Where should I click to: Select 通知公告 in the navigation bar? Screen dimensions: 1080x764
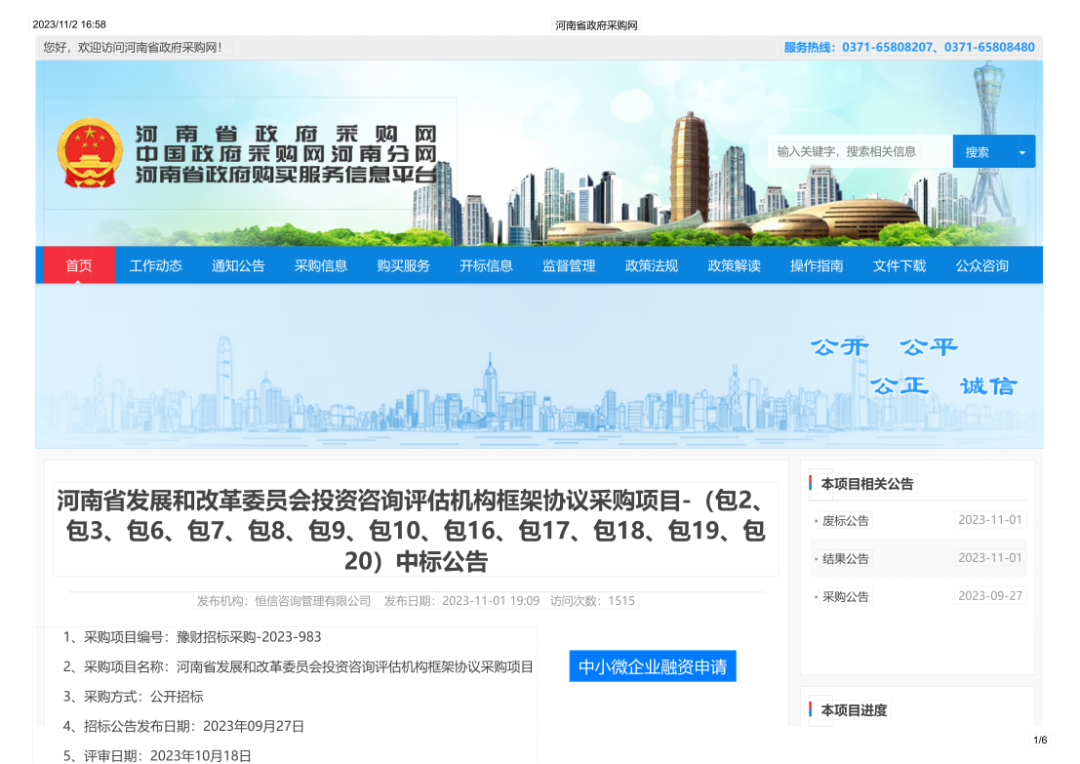click(x=238, y=266)
